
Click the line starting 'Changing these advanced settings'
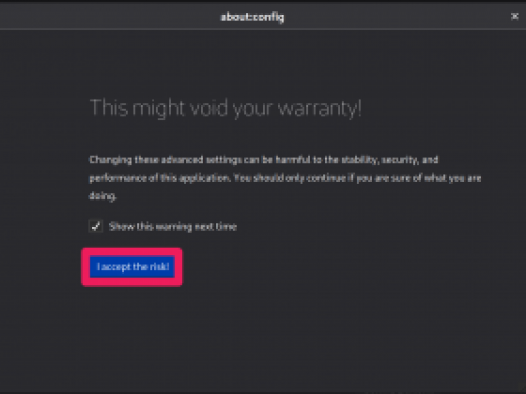(264, 160)
